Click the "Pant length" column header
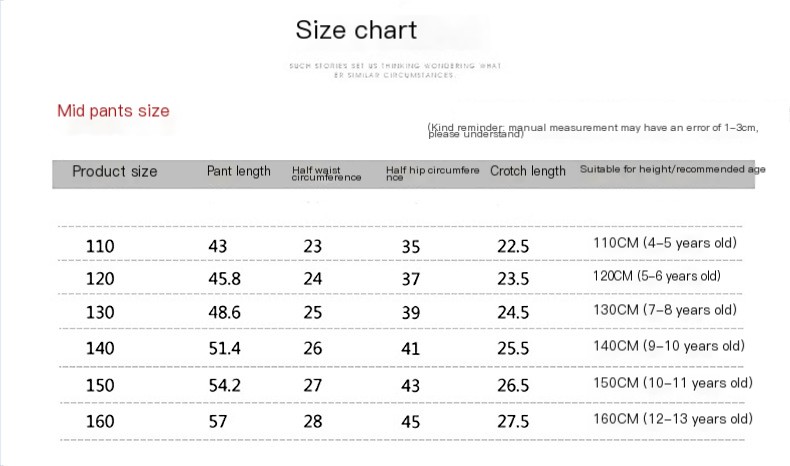The height and width of the screenshot is (466, 790). click(239, 171)
